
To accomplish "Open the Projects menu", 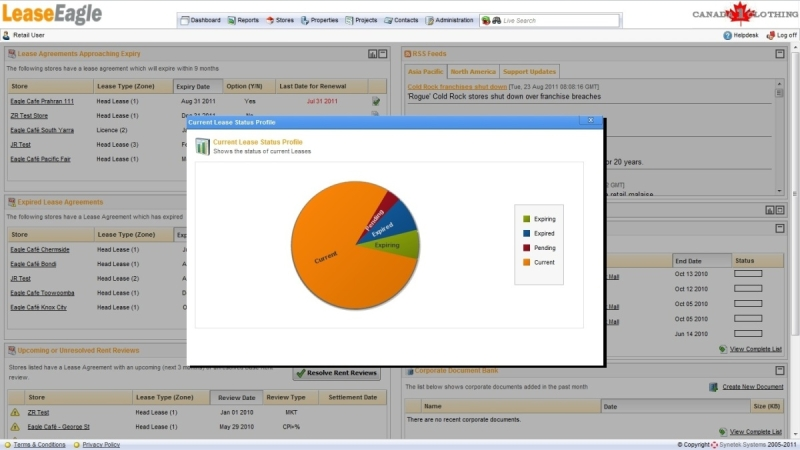I will [361, 20].
